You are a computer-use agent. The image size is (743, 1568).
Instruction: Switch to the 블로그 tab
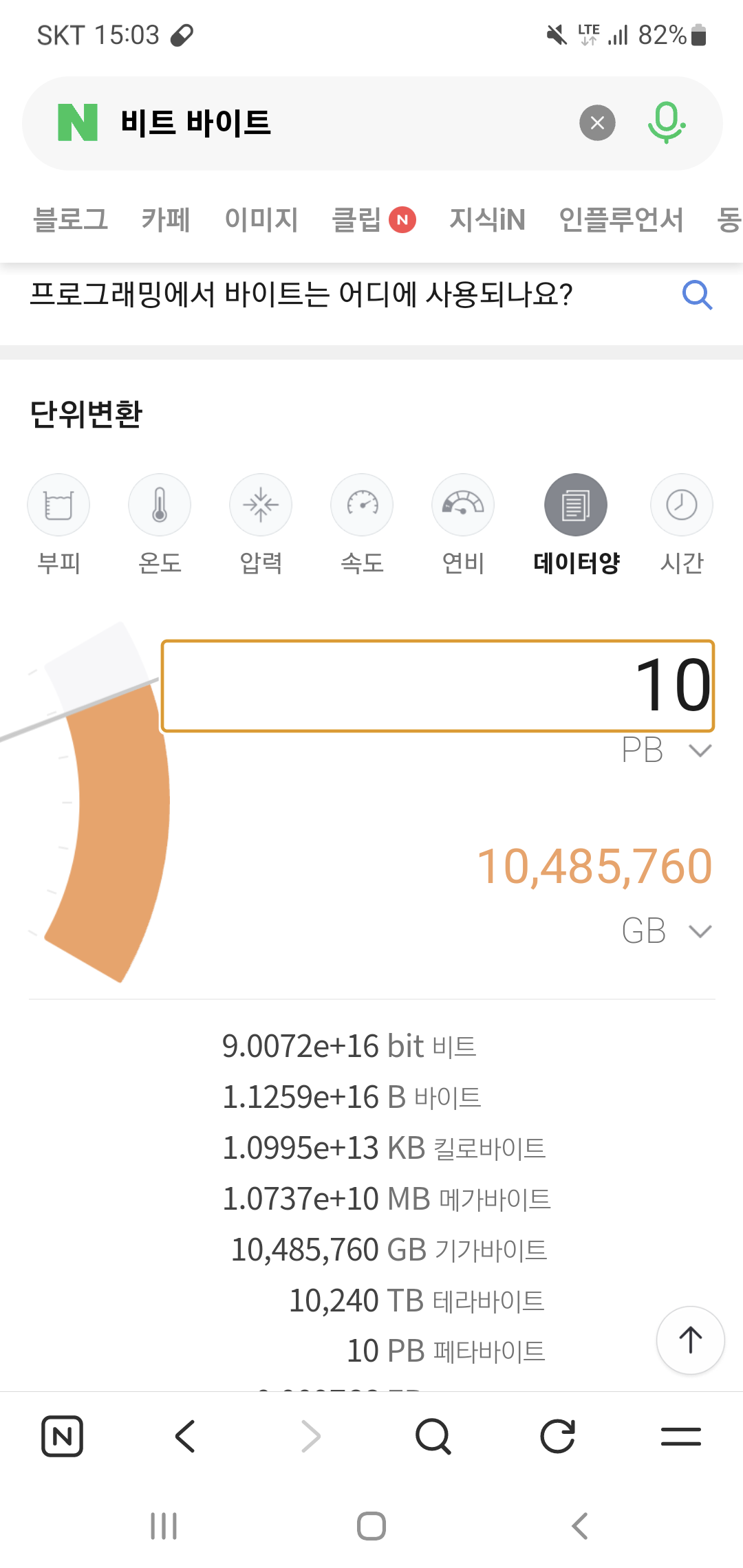pos(70,220)
